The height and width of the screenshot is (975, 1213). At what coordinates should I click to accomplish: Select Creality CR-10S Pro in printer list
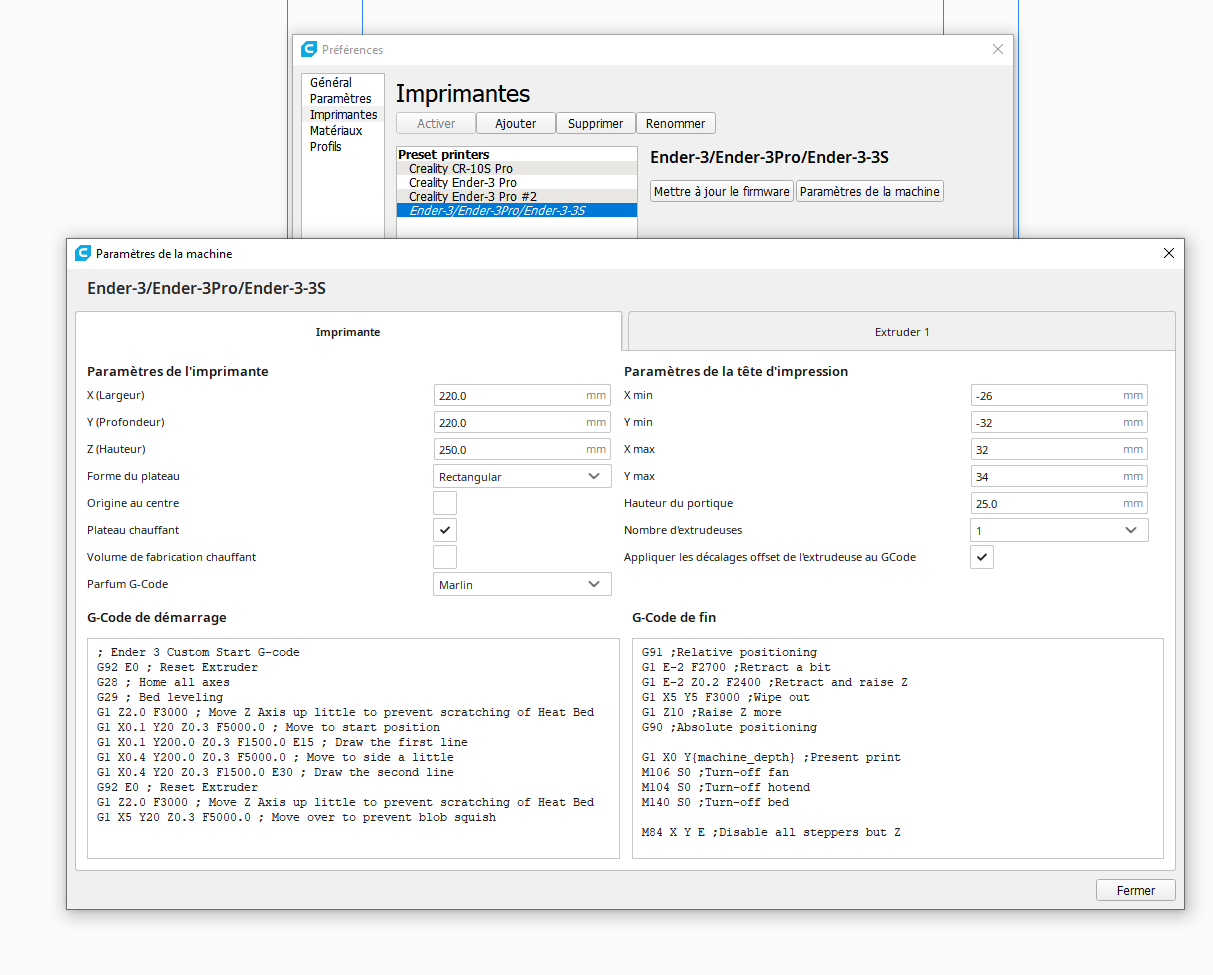click(517, 168)
